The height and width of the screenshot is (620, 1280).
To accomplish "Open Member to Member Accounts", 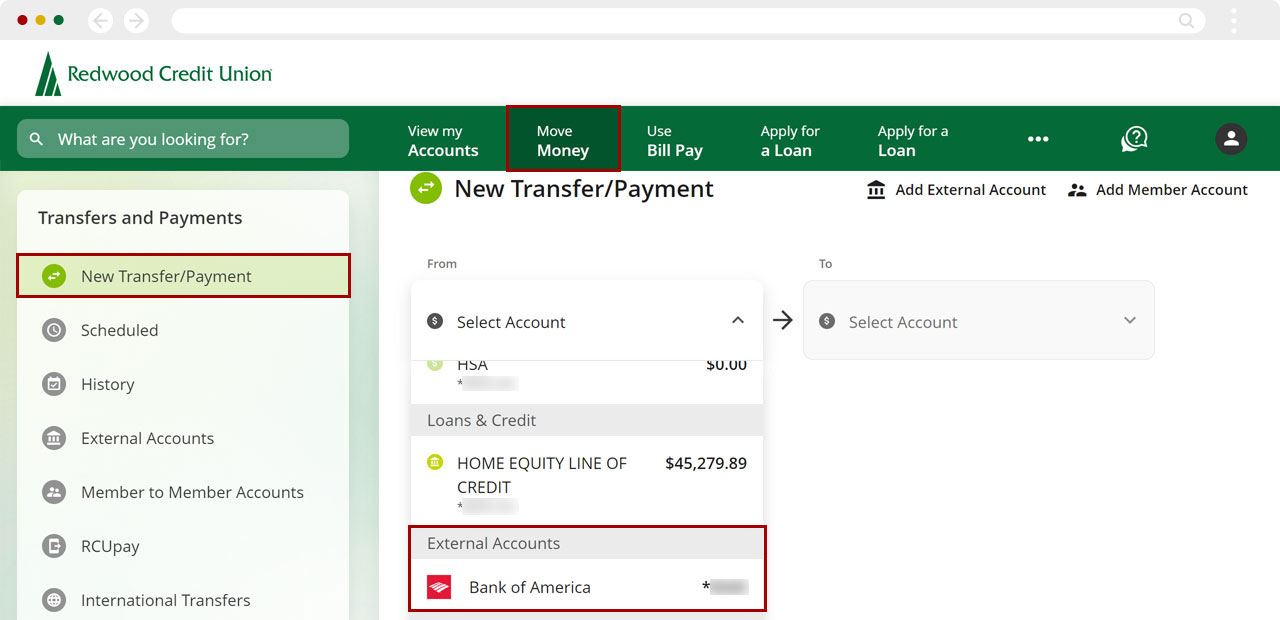I will click(183, 492).
